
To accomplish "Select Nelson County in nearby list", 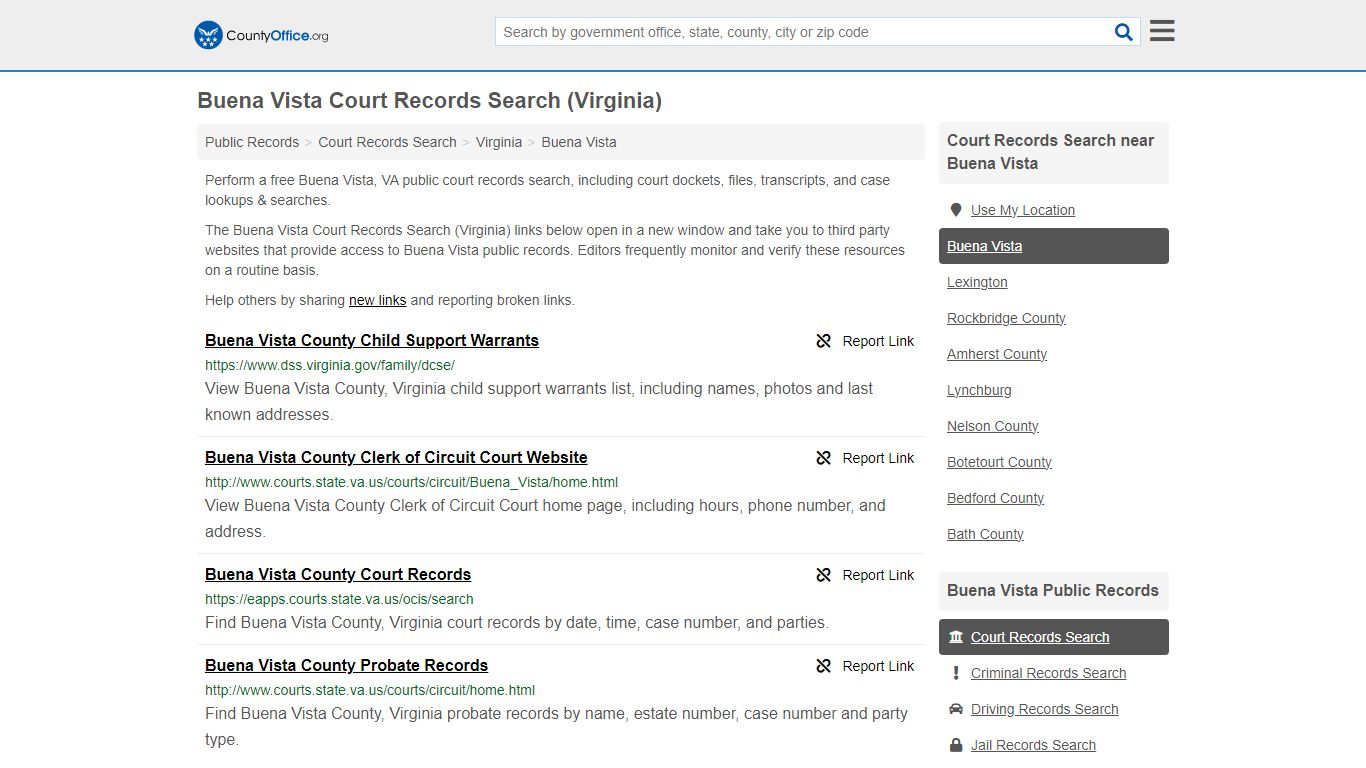I will 993,426.
